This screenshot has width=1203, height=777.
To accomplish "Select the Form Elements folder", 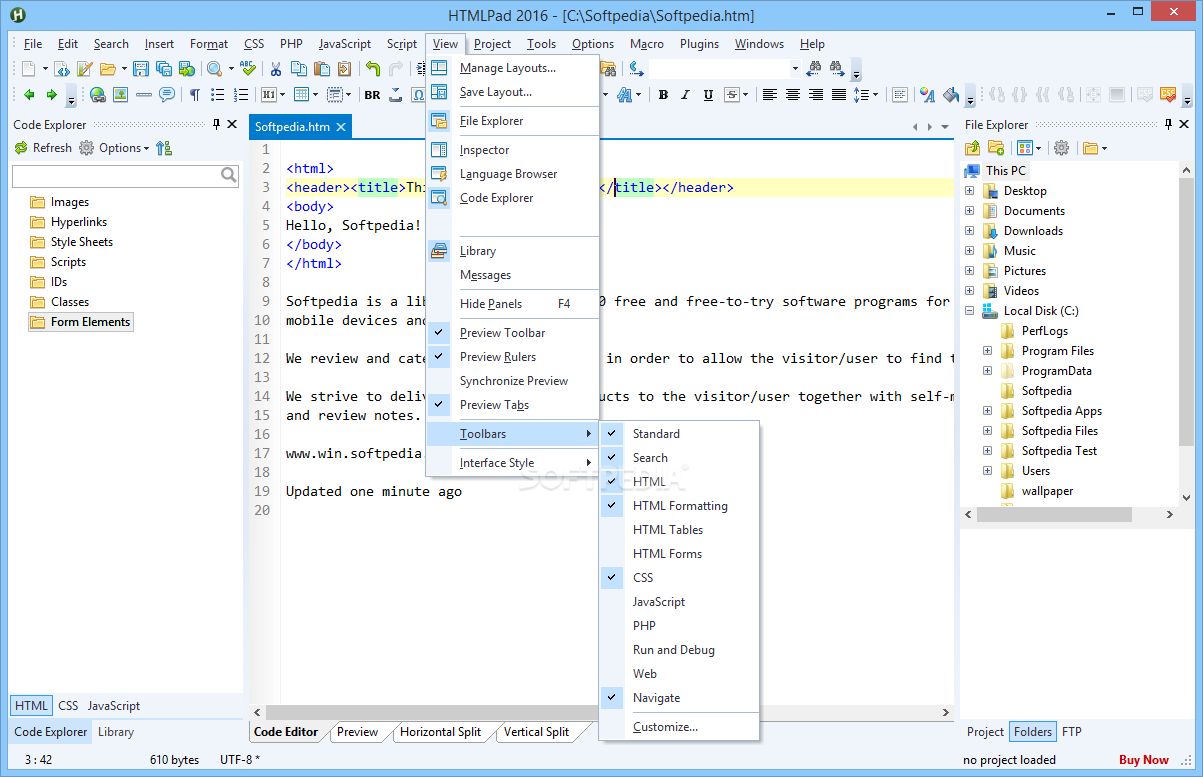I will point(81,322).
